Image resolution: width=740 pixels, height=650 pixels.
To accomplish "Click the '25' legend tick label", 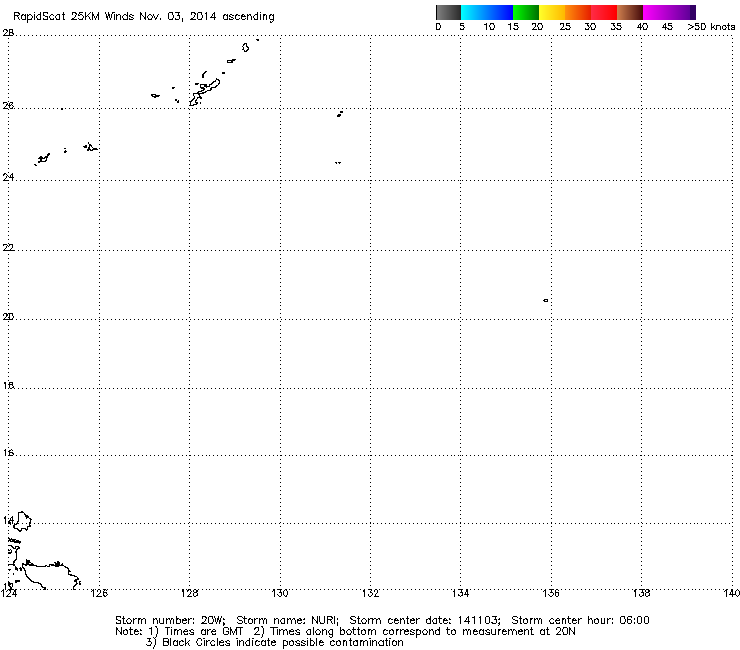I will tap(565, 27).
